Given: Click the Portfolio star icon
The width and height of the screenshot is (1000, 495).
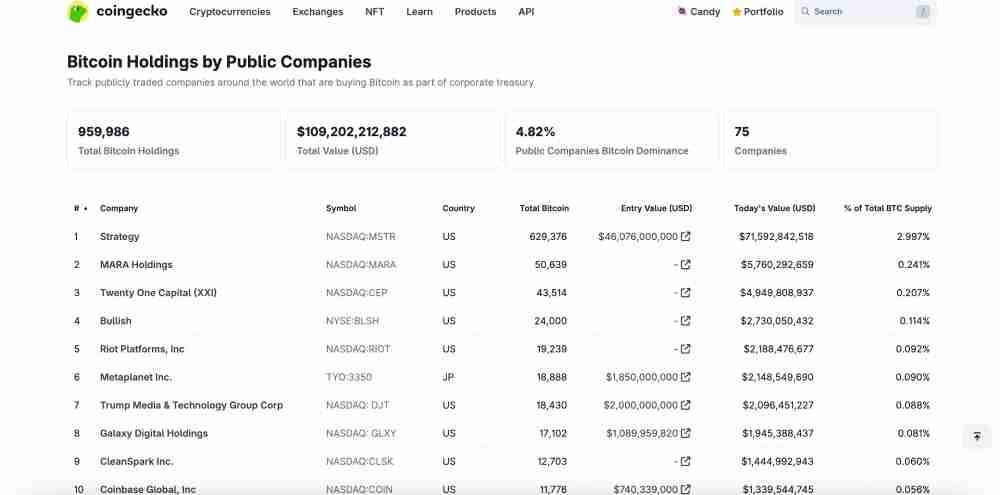Looking at the screenshot, I should coord(737,12).
